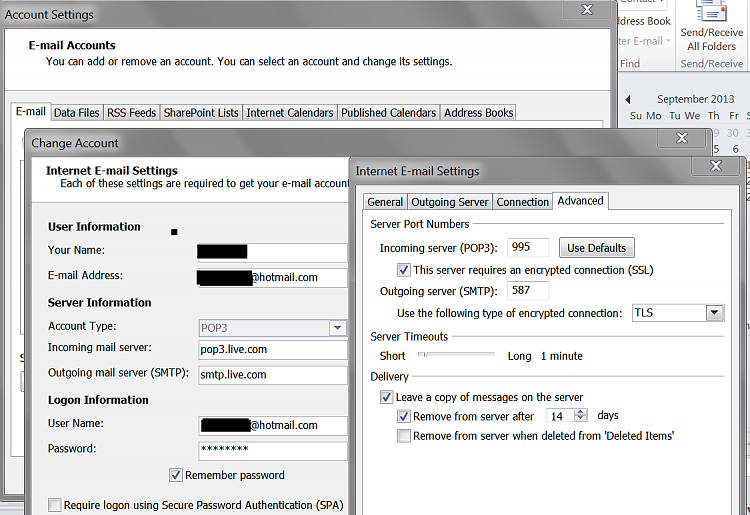Viewport: 750px width, 515px height.
Task: Select E-mail tab in Account Settings
Action: [x=31, y=111]
